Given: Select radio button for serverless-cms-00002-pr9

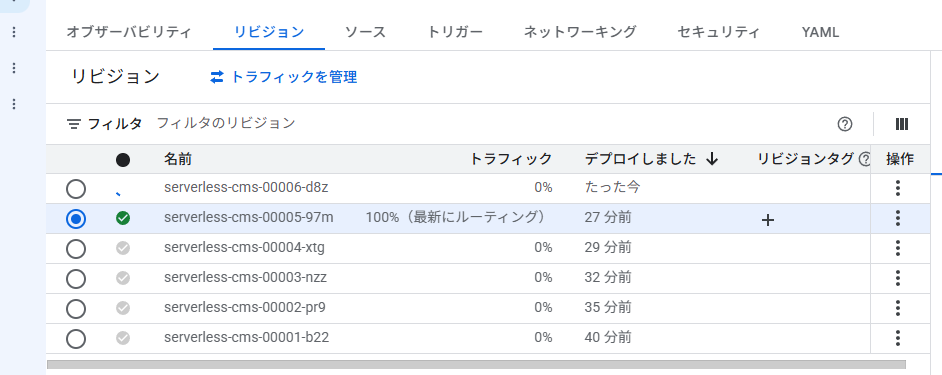Looking at the screenshot, I should (x=76, y=309).
